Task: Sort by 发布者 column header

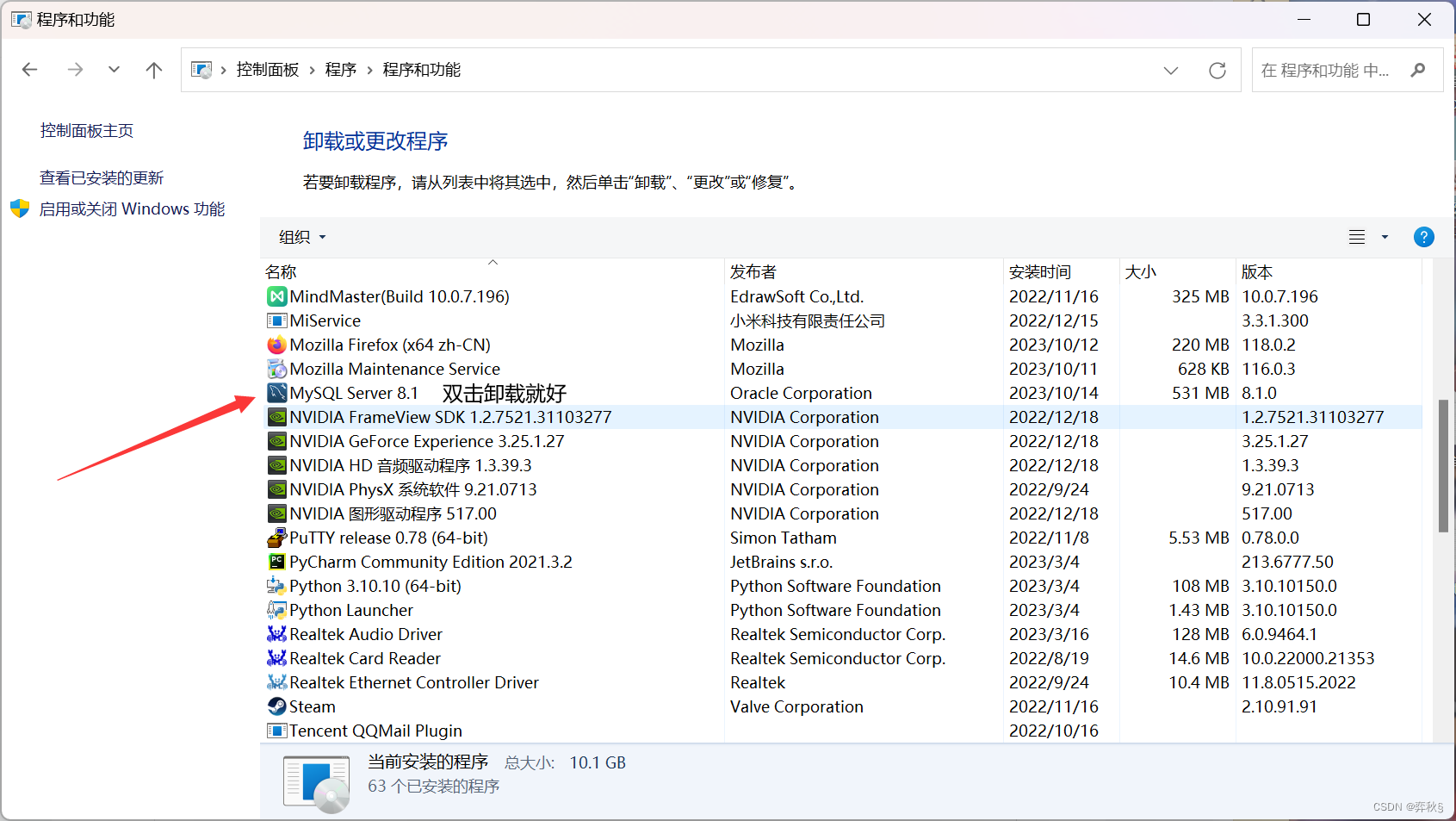Action: (x=864, y=272)
